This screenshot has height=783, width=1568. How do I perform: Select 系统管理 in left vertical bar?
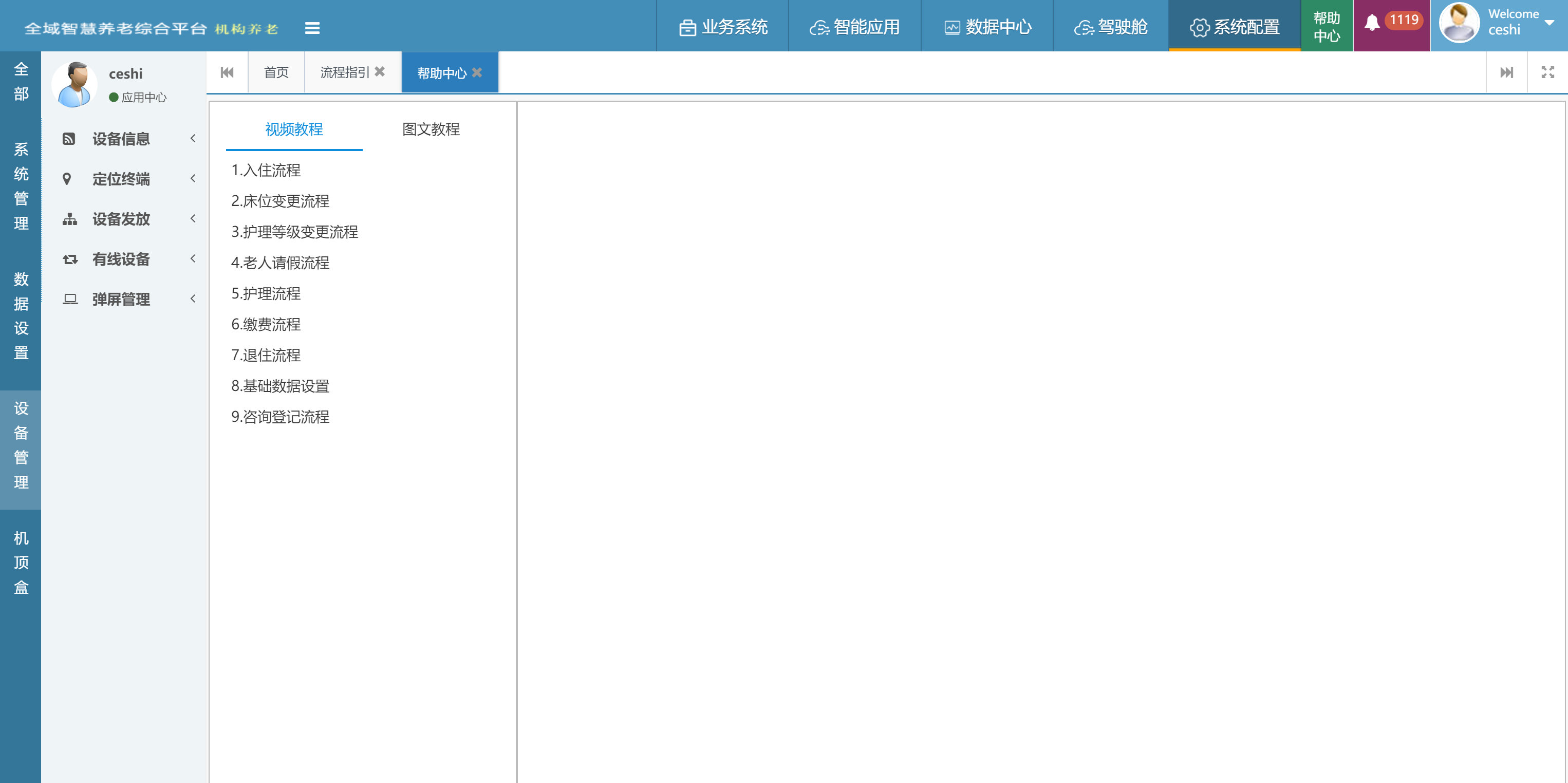[x=21, y=187]
